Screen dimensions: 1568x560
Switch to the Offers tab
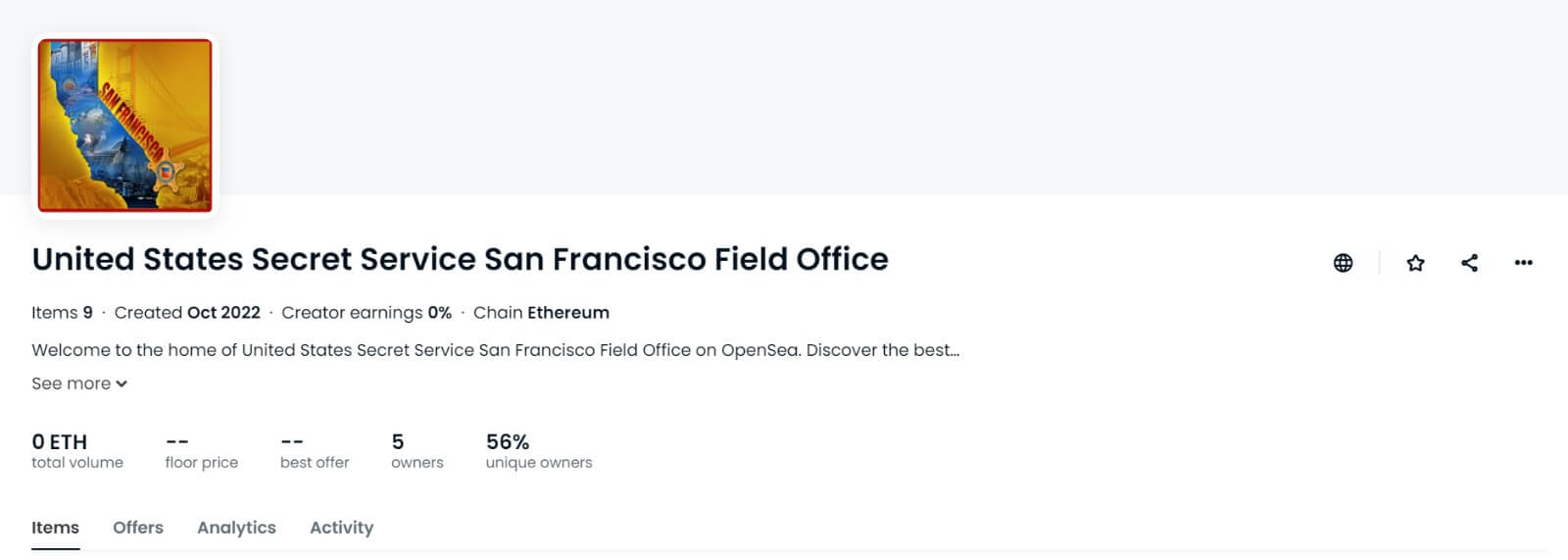point(138,528)
